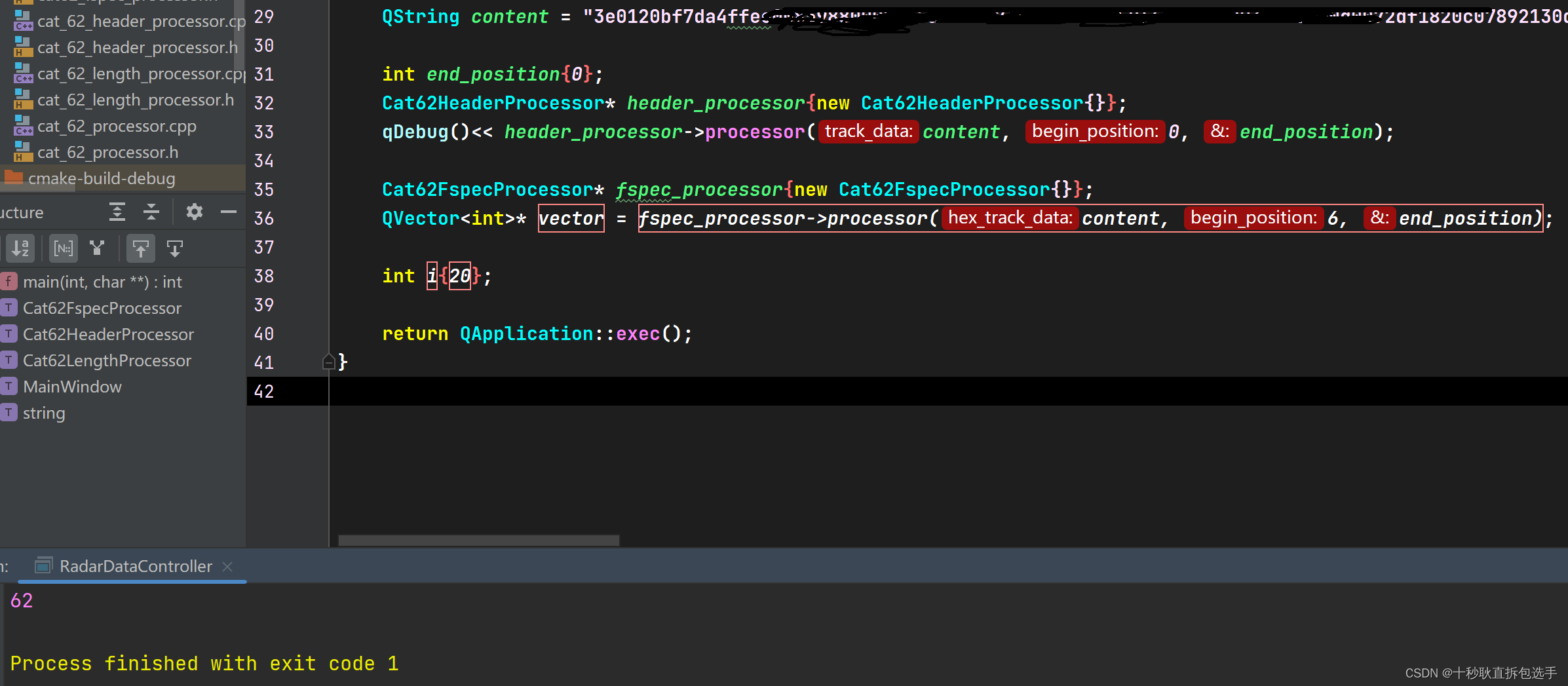The width and height of the screenshot is (1568, 686).
Task: Place cursor on end_position declaration line 31
Action: click(x=493, y=74)
